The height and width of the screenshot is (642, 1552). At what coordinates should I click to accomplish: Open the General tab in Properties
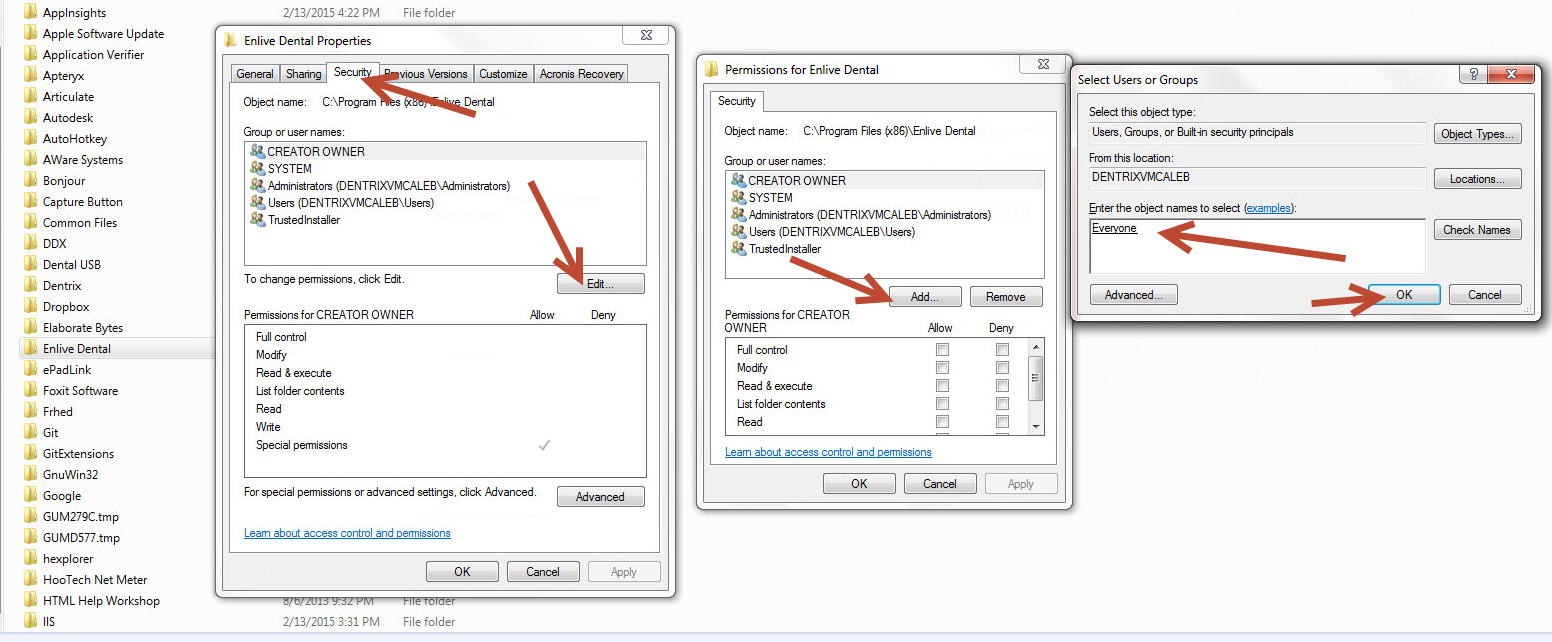(x=255, y=74)
